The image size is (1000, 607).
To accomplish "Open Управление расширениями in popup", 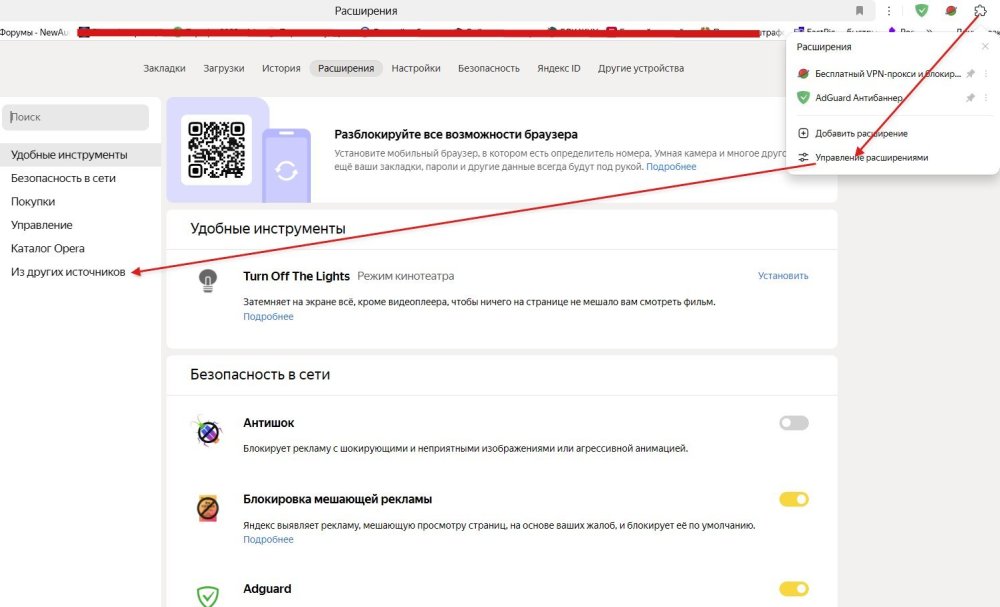I will click(871, 158).
